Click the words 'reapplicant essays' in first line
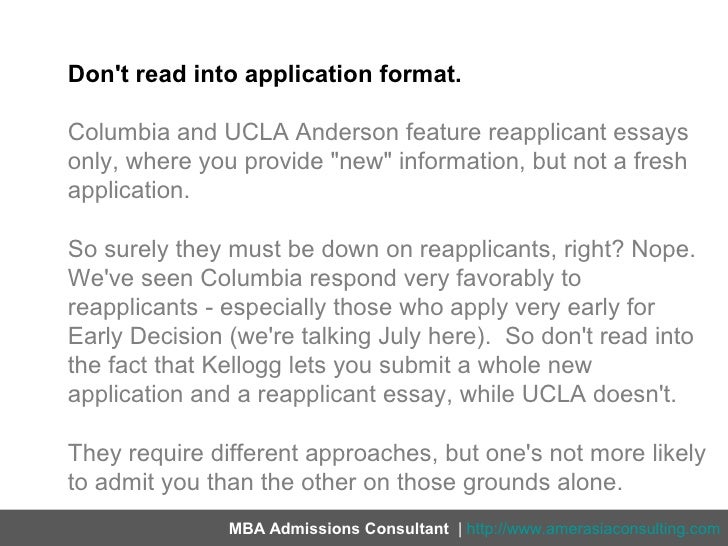This screenshot has height=546, width=728. coord(588,132)
